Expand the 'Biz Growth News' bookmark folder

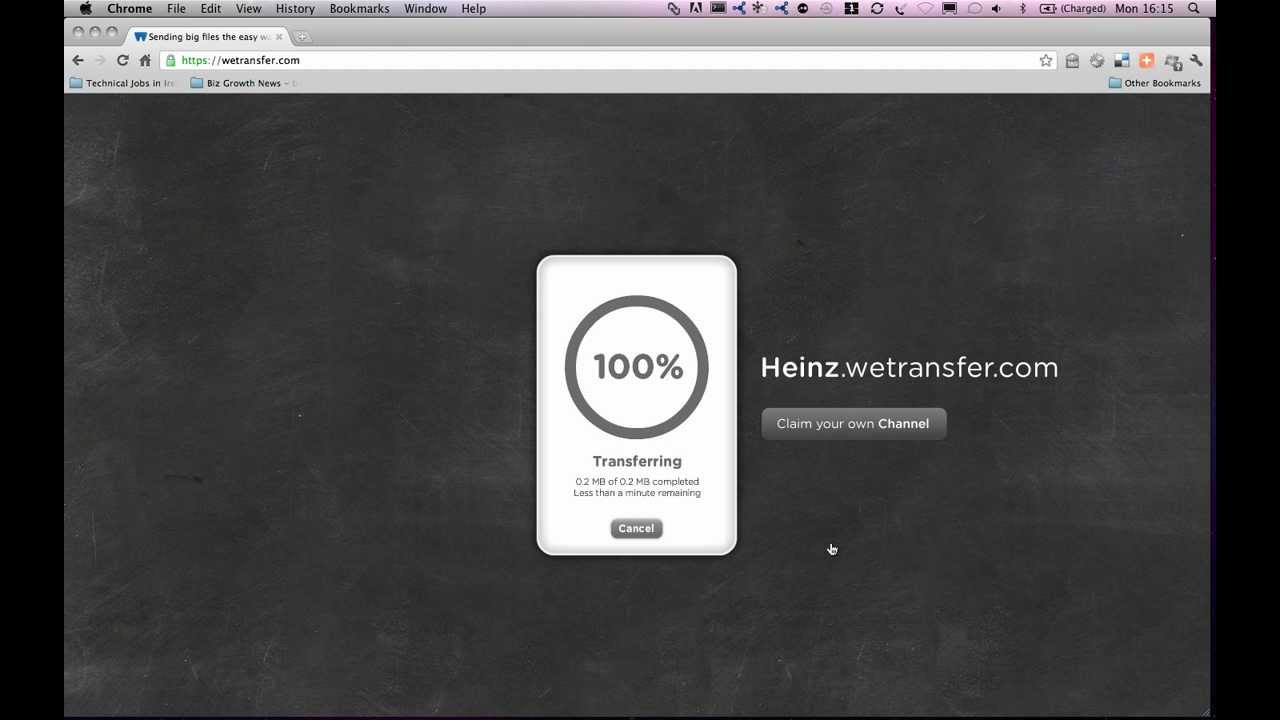pos(244,83)
